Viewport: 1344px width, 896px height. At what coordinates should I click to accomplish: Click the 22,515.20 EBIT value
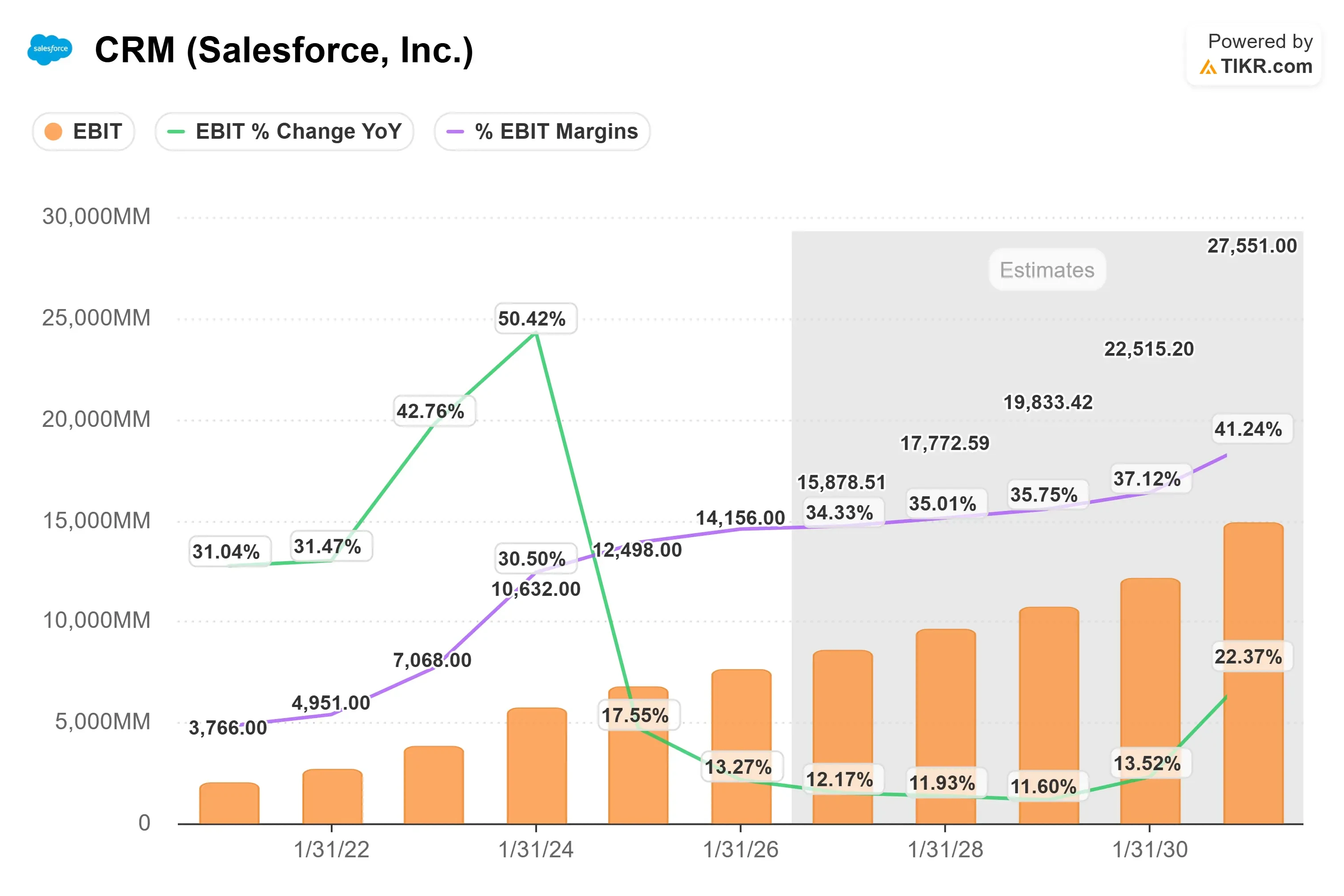[x=1149, y=349]
